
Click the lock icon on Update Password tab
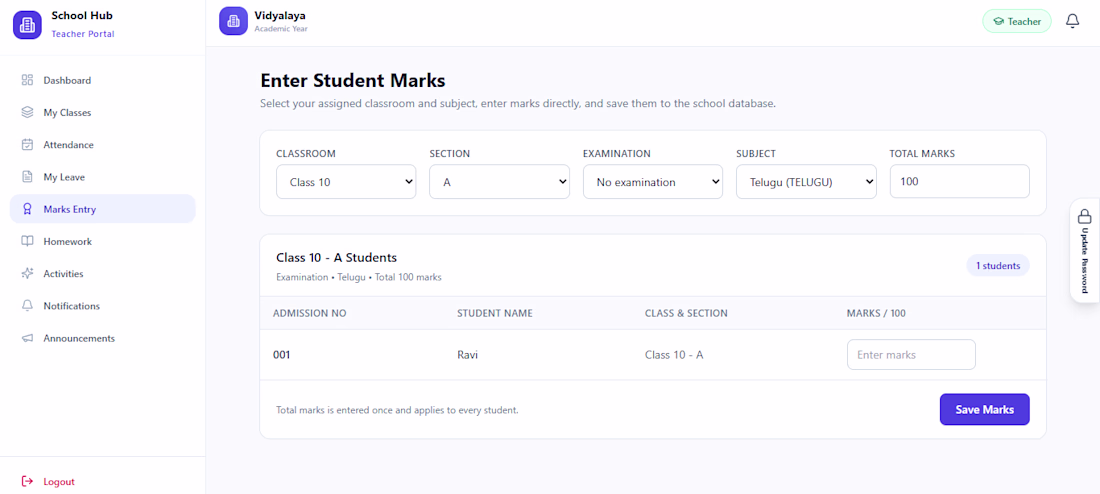(1085, 215)
